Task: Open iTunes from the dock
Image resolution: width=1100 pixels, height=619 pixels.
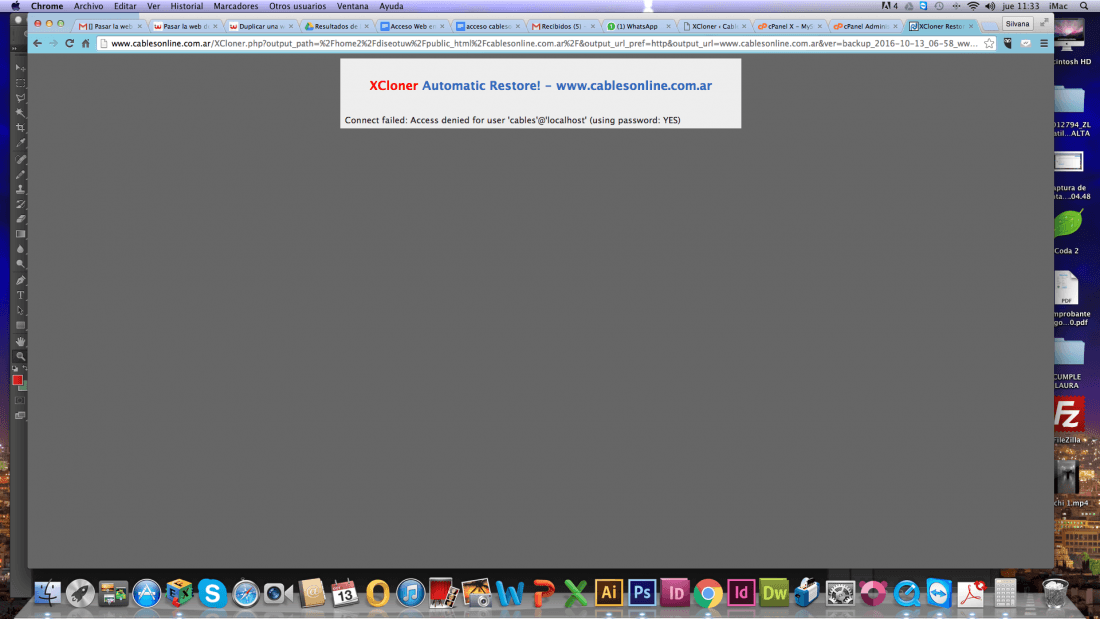Action: tap(410, 593)
